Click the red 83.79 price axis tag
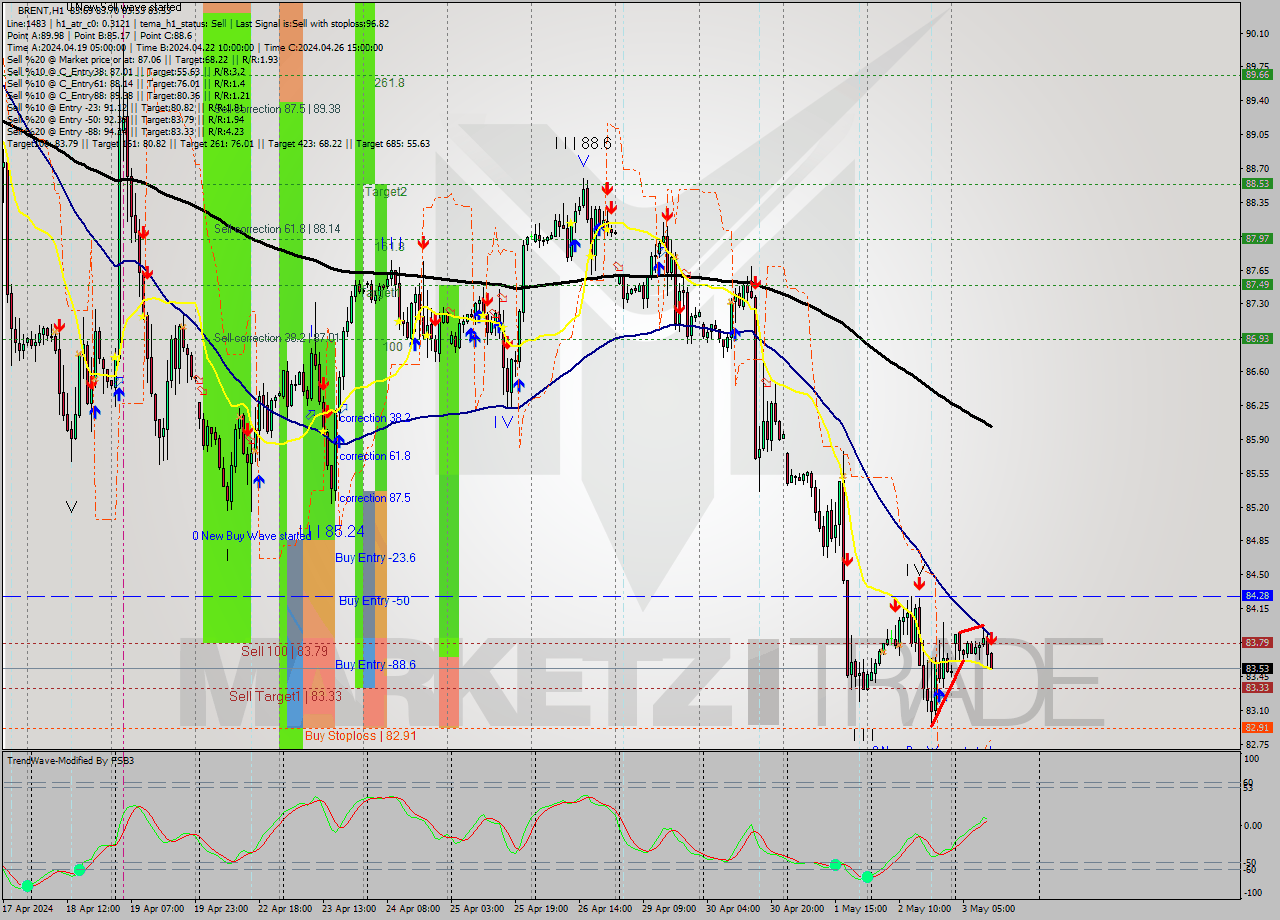 (1257, 643)
